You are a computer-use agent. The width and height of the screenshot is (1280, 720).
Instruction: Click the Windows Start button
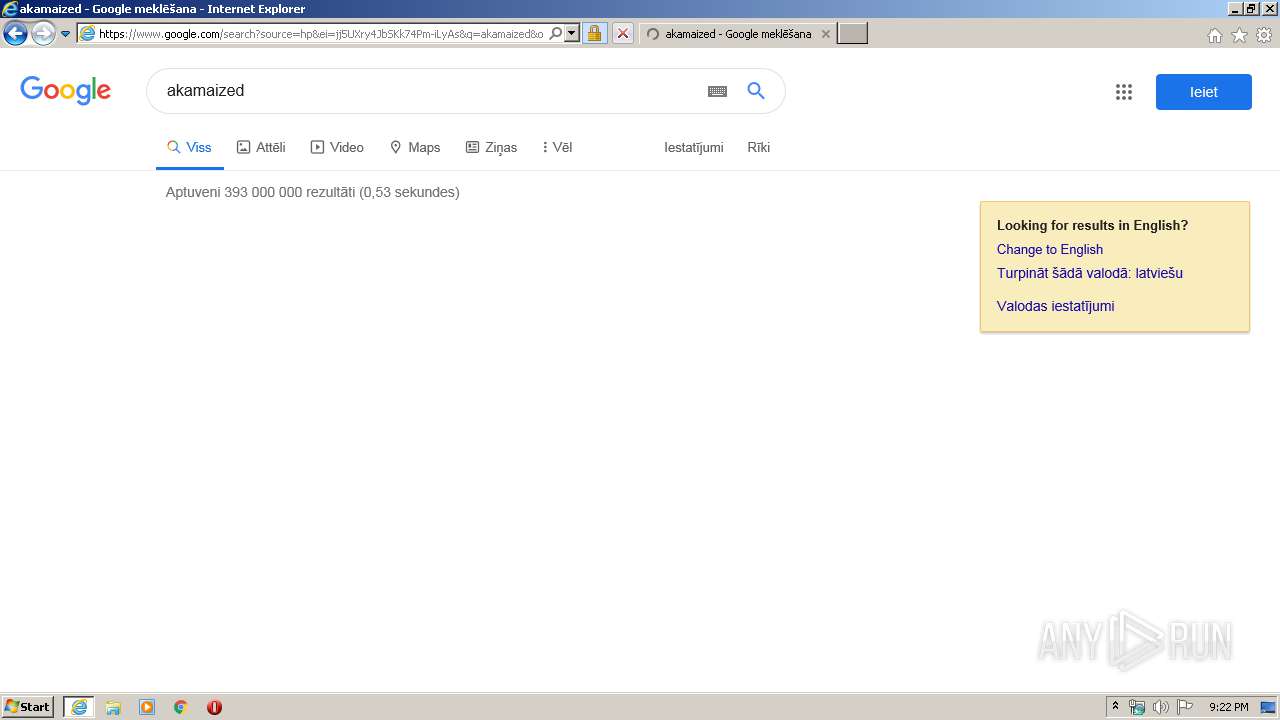pos(28,707)
